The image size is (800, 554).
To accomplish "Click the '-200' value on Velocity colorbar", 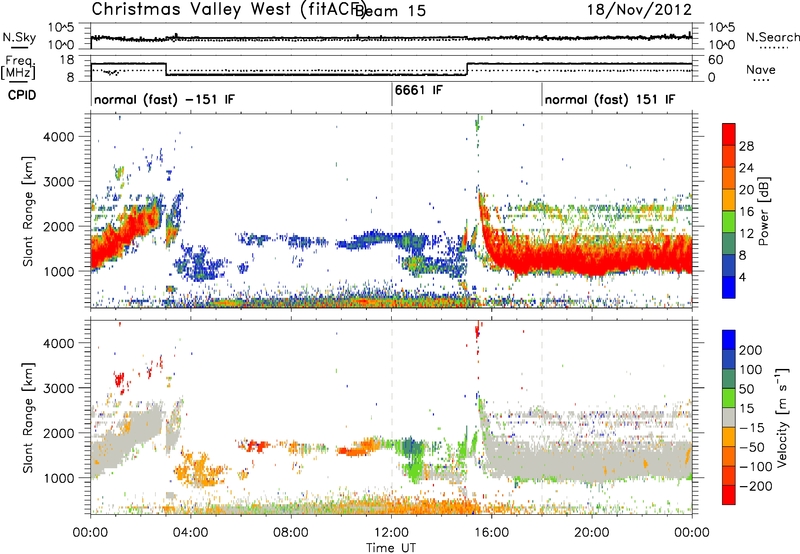I will tap(756, 486).
